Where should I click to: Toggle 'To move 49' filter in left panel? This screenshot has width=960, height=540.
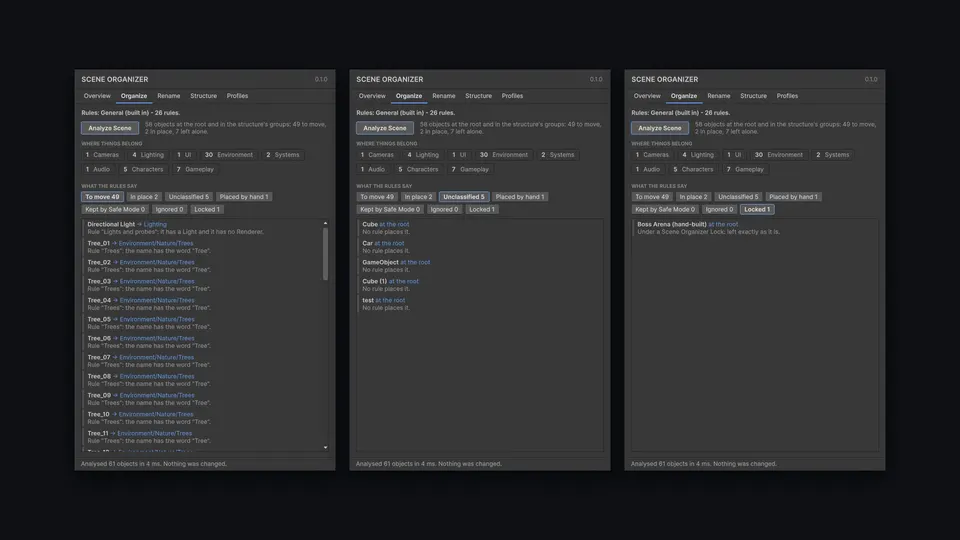pyautogui.click(x=102, y=197)
